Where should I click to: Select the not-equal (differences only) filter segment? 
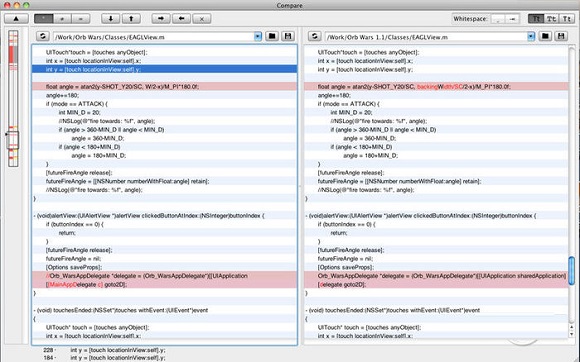63,18
